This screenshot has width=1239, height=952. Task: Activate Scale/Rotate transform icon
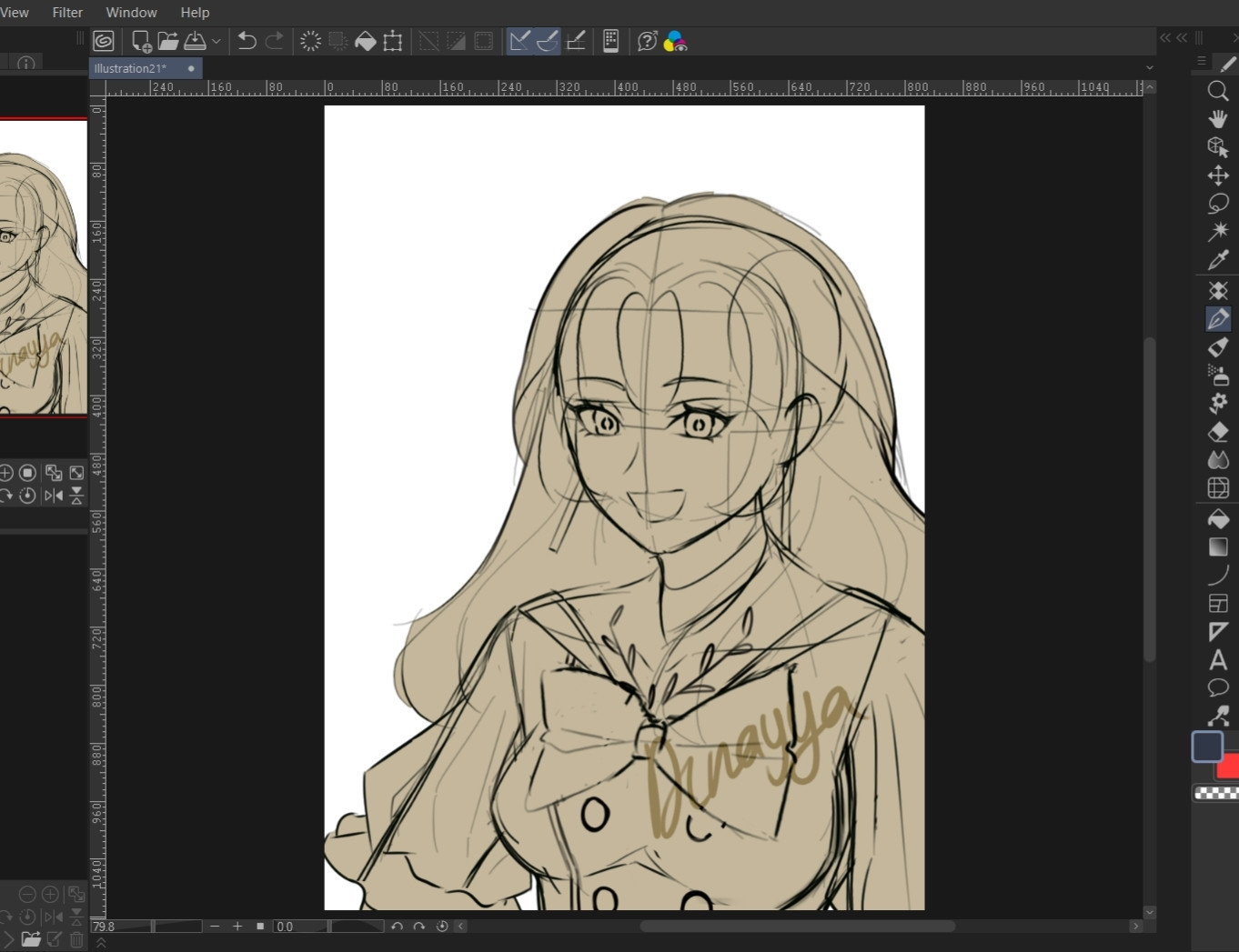(x=392, y=41)
